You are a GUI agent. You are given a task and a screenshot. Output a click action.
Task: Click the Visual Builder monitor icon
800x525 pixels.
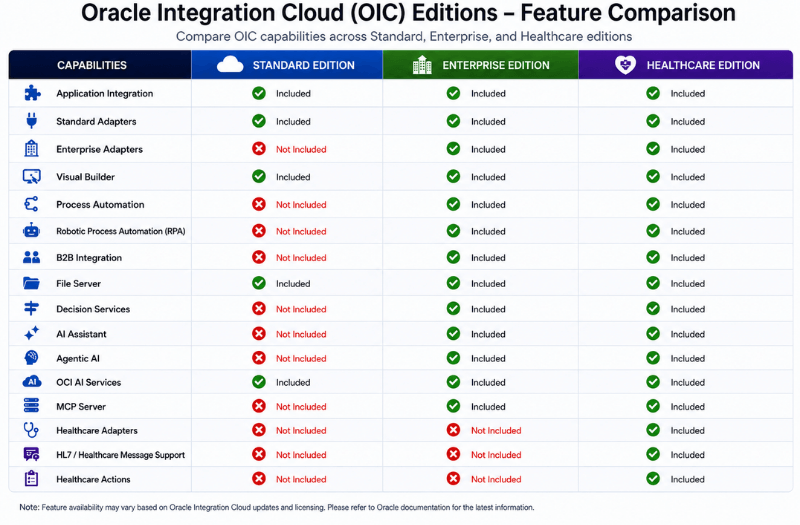pyautogui.click(x=32, y=177)
